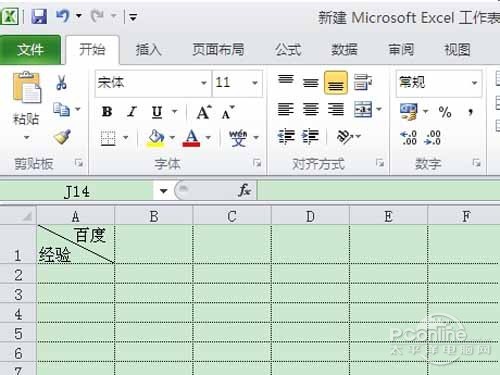The width and height of the screenshot is (500, 375).
Task: Toggle Bold formatting
Action: [x=107, y=112]
